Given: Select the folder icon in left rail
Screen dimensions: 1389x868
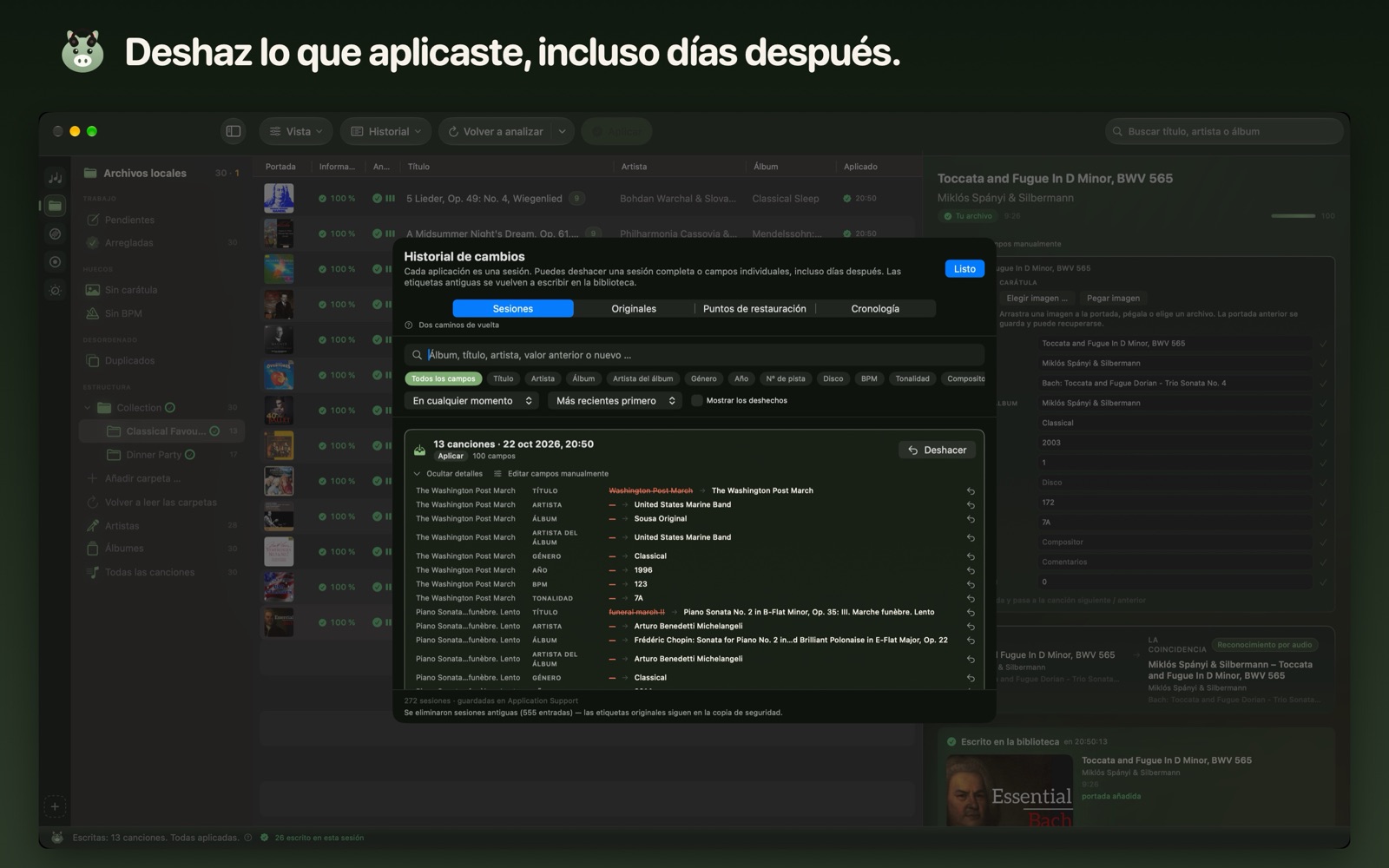Looking at the screenshot, I should point(55,206).
